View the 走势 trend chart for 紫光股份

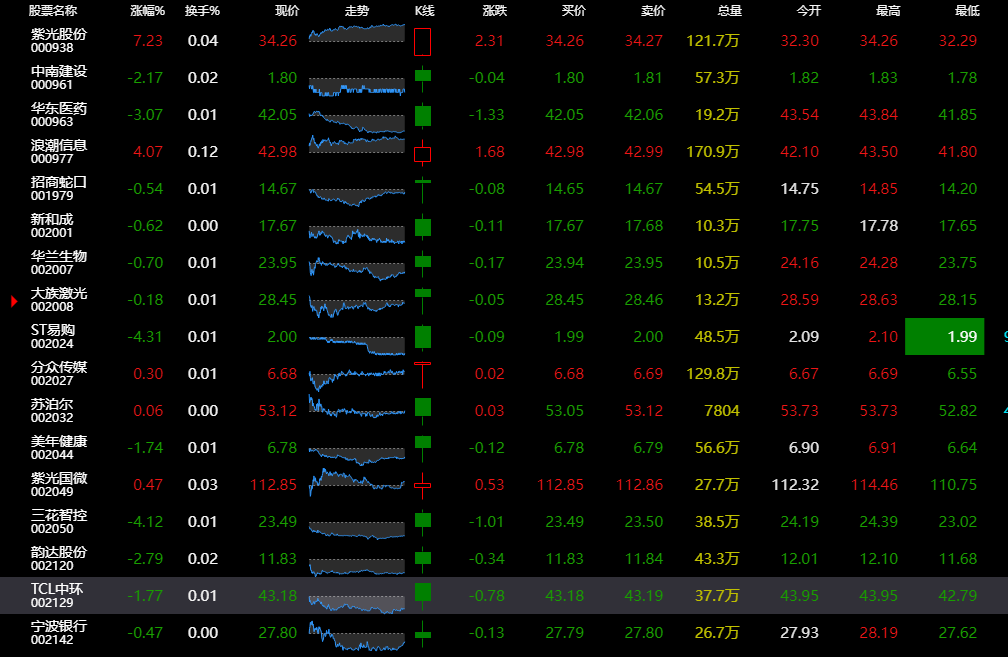click(357, 34)
